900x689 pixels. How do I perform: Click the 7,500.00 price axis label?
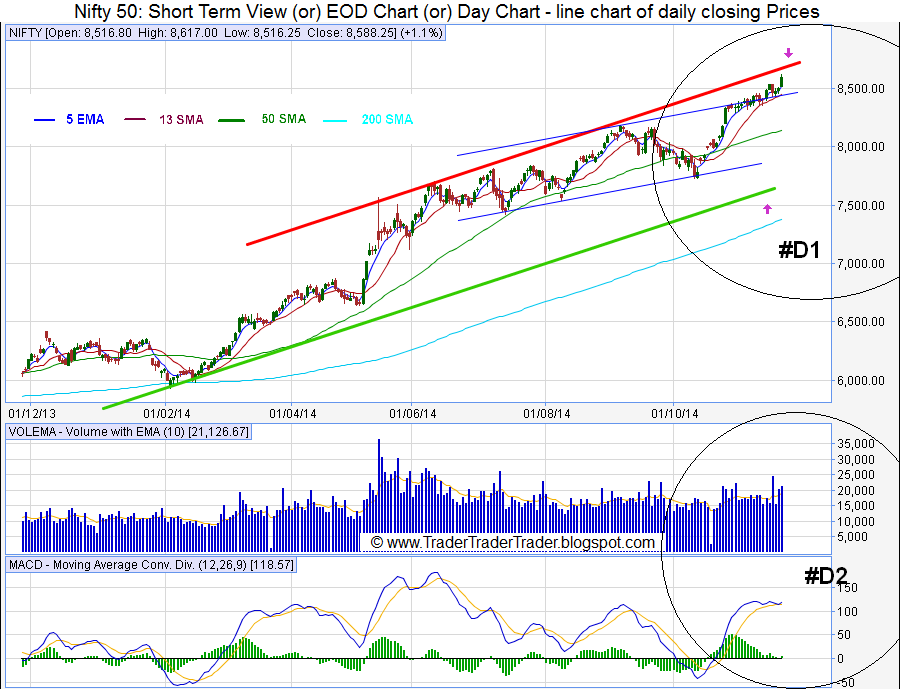pyautogui.click(x=860, y=205)
